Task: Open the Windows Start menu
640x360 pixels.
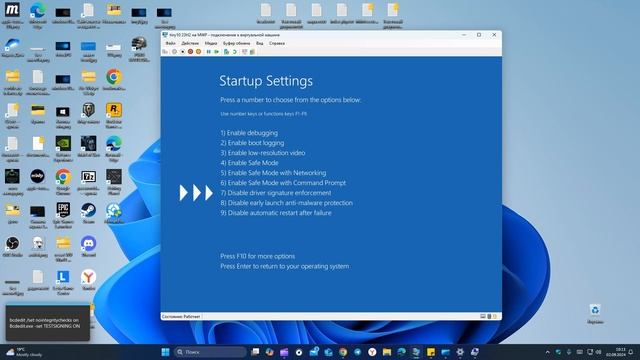Action: click(x=165, y=352)
